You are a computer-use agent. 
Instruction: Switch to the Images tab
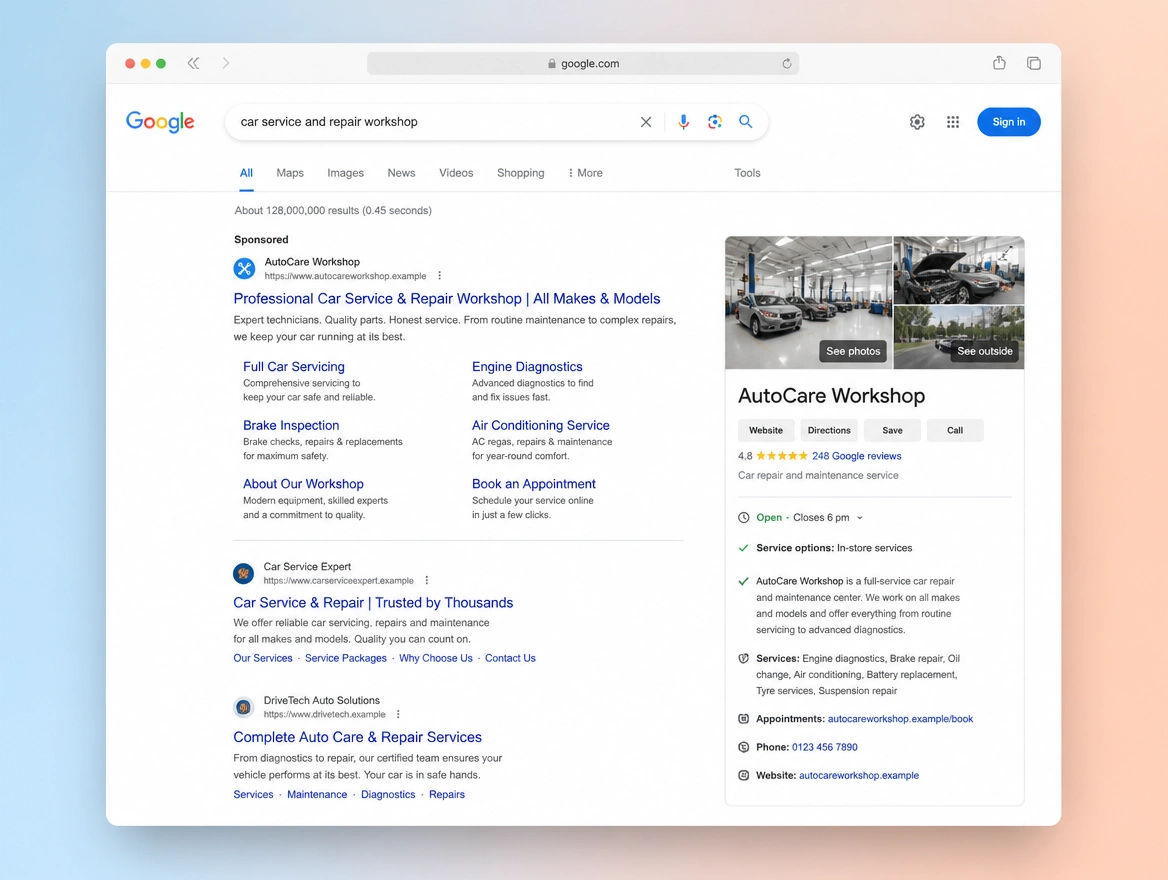point(346,173)
